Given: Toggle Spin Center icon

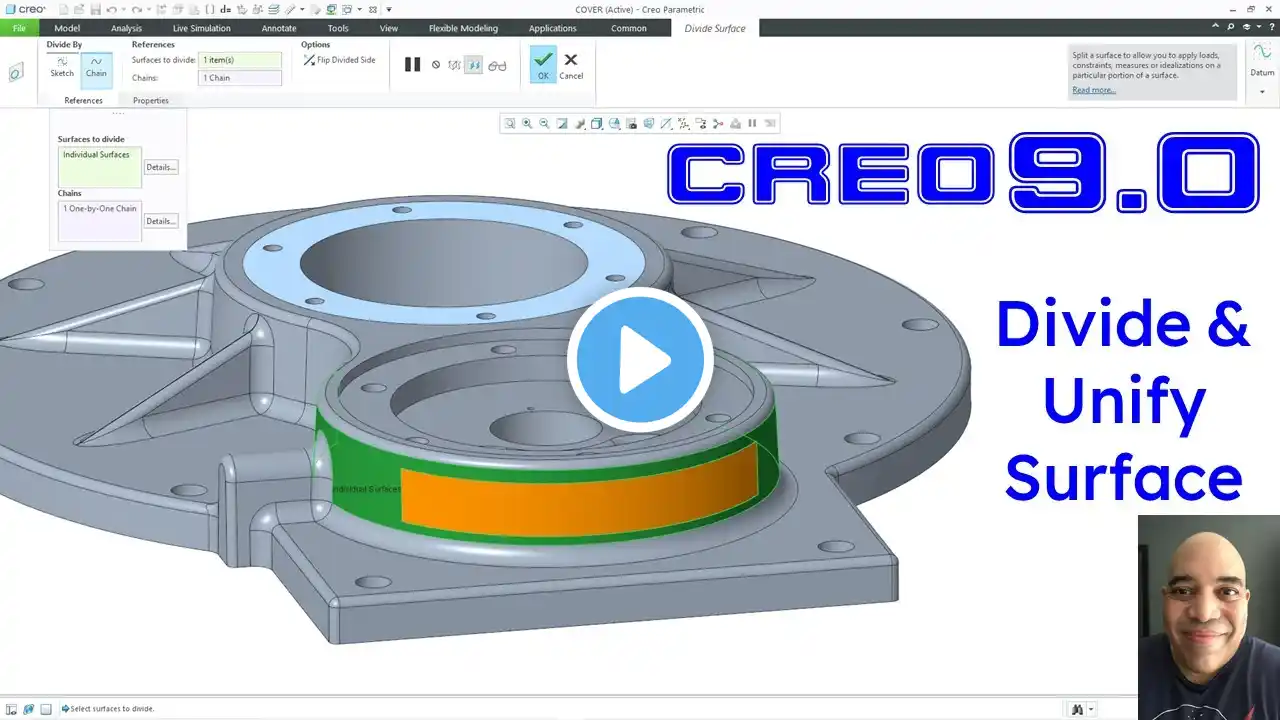Looking at the screenshot, I should tap(718, 124).
